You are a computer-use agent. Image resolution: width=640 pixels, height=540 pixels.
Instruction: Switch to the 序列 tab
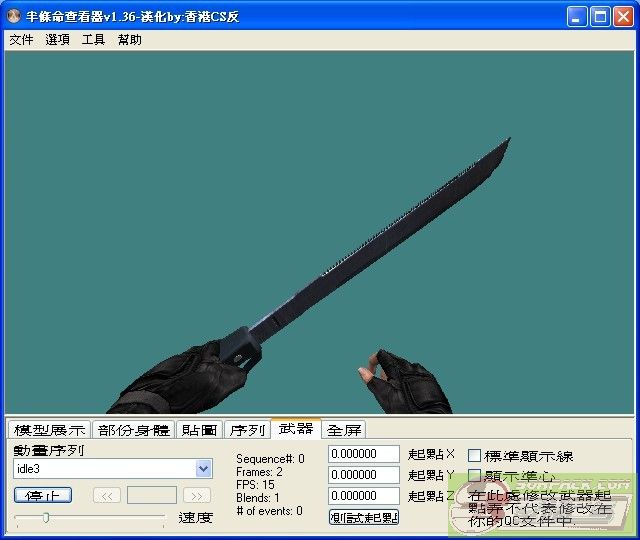[247, 430]
